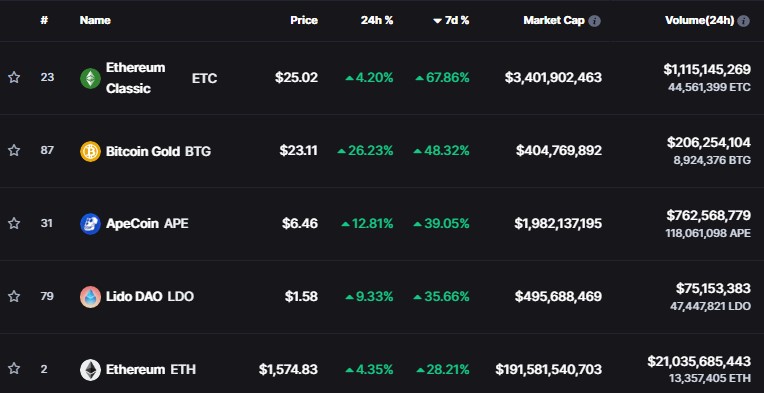This screenshot has width=764, height=393.
Task: Click the ApeCoin logo icon
Action: coord(90,224)
